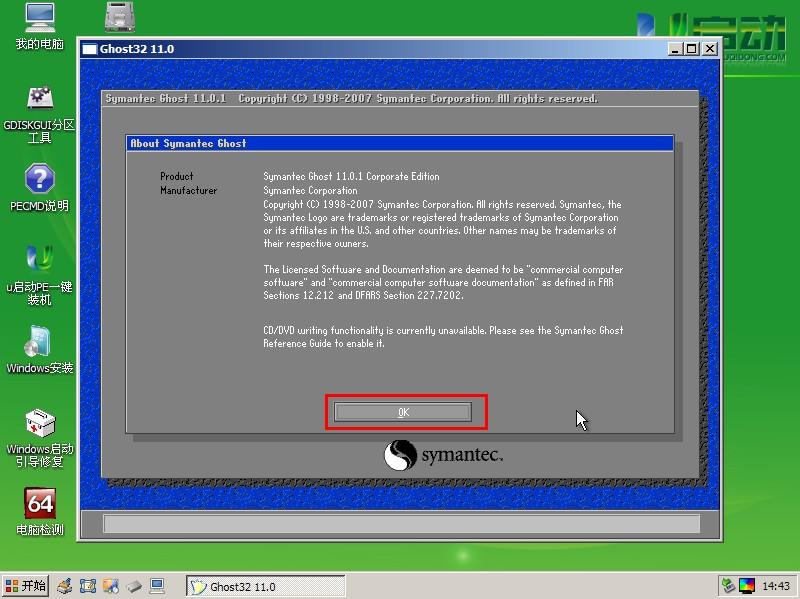This screenshot has height=599, width=800.
Task: Click OK in About Symantec Ghost dialog
Action: pyautogui.click(x=403, y=412)
